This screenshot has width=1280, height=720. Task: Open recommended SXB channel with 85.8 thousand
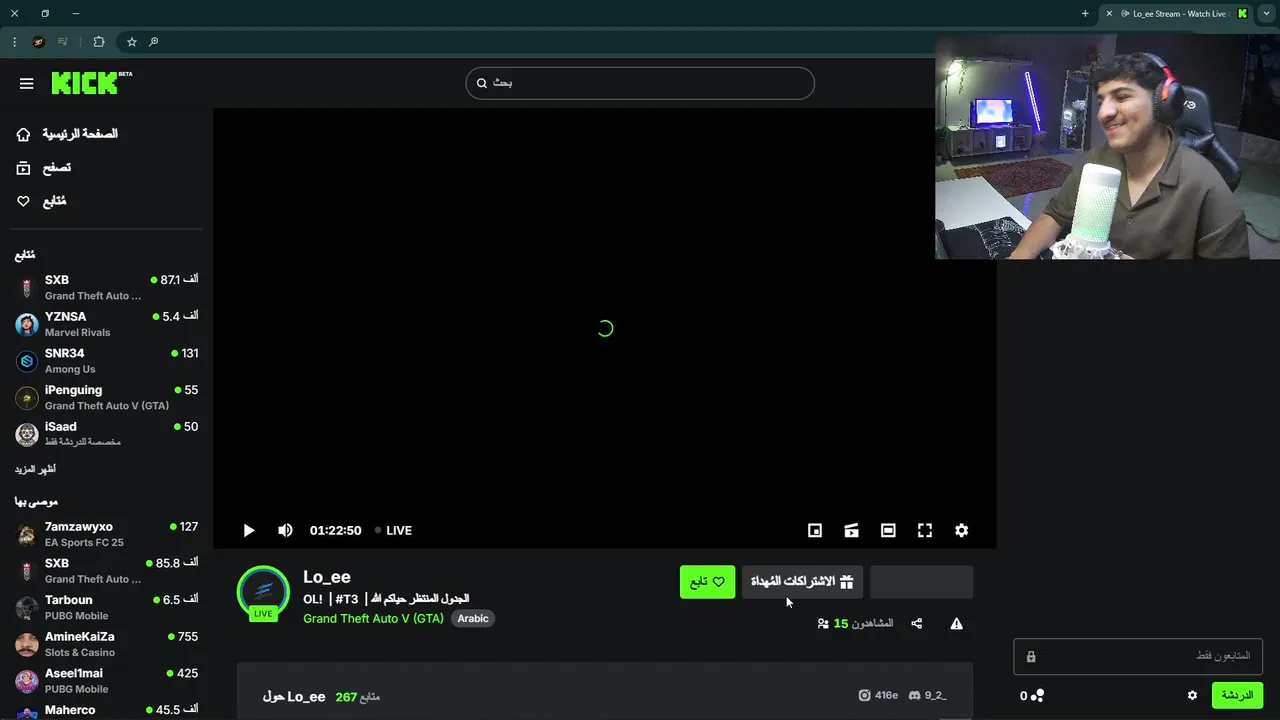107,571
